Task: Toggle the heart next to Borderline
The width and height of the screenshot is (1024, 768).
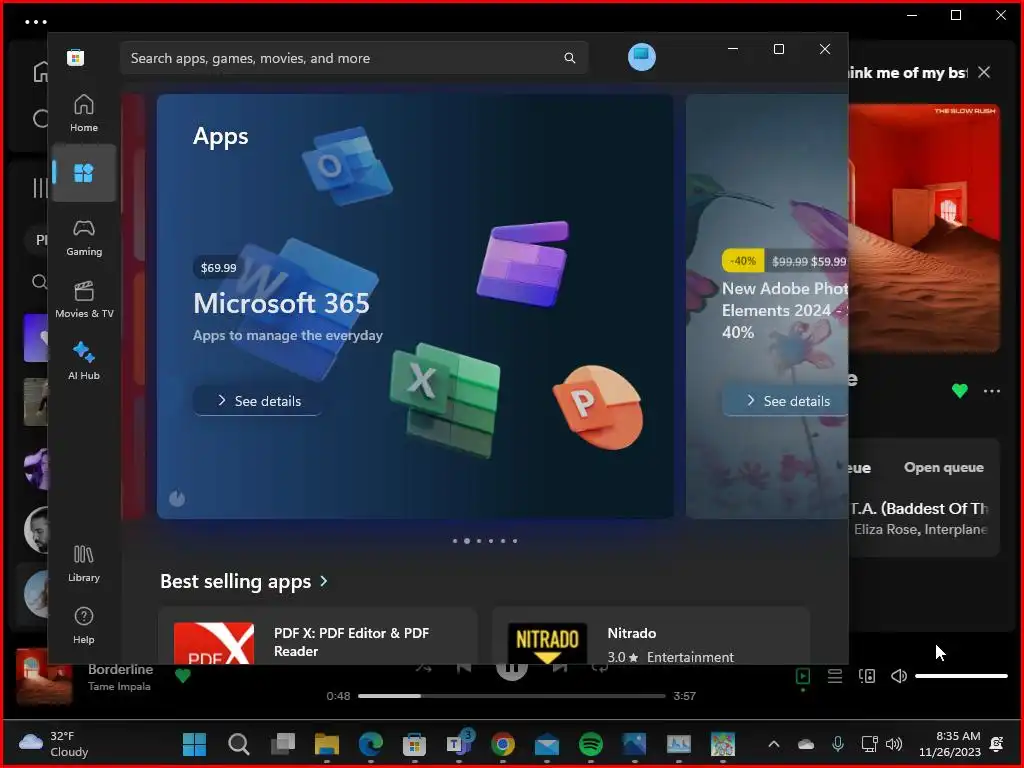Action: point(183,676)
